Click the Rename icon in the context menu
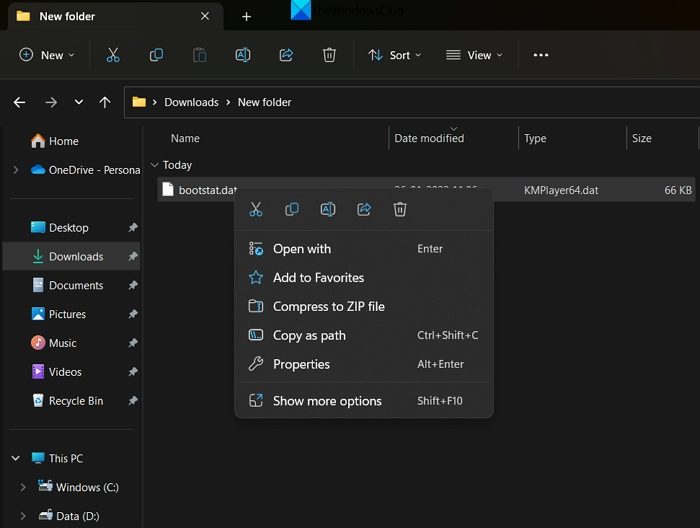The width and height of the screenshot is (700, 528). (x=328, y=209)
